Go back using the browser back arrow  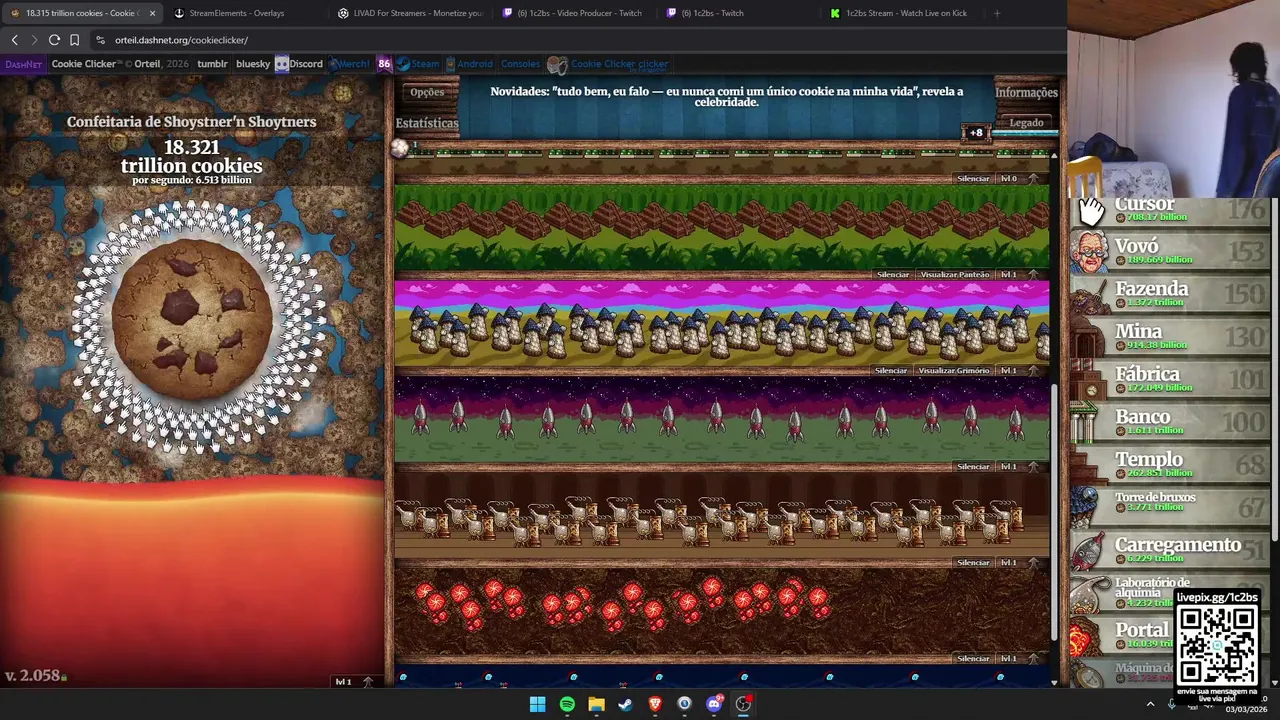14,40
